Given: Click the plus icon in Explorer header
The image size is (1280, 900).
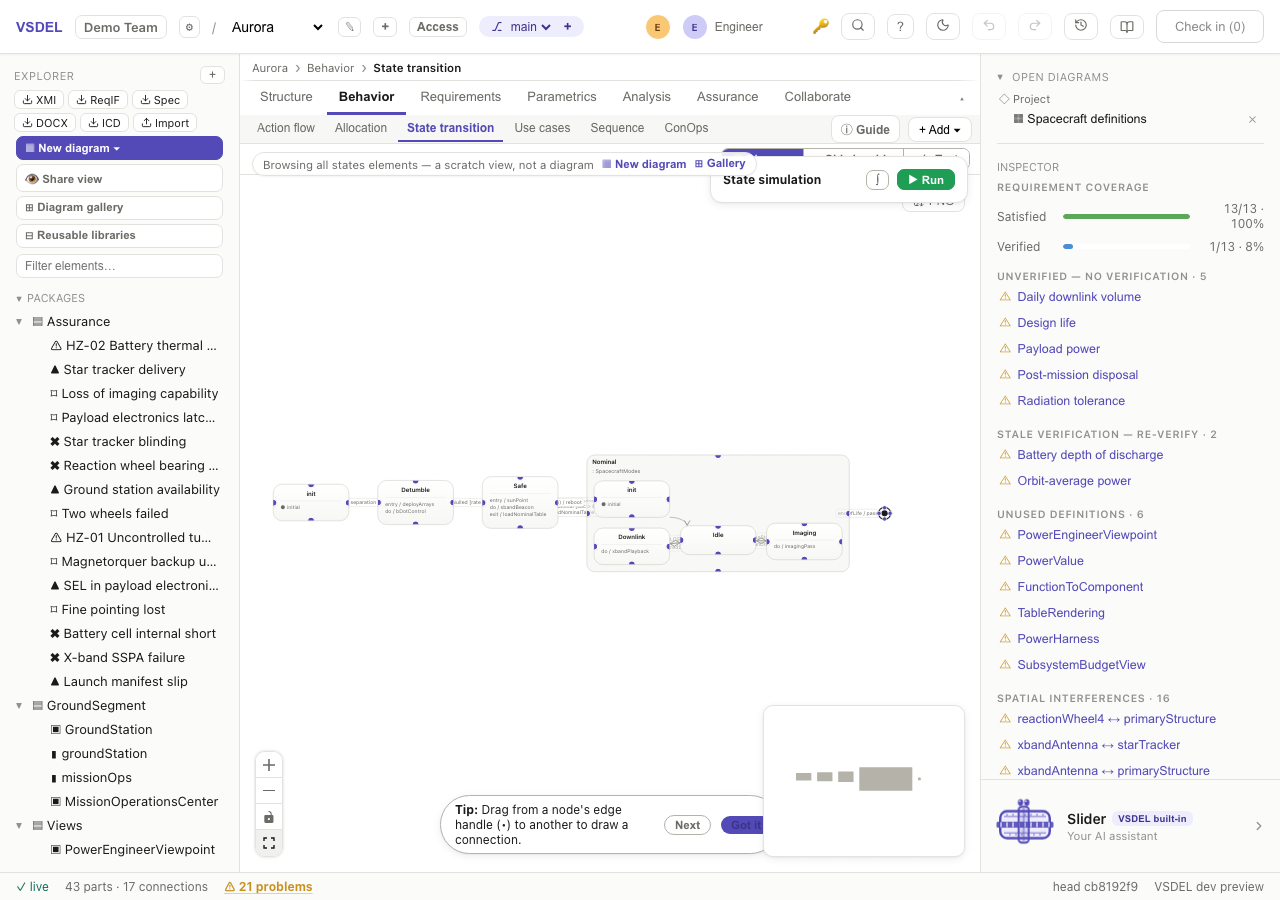Looking at the screenshot, I should (212, 75).
